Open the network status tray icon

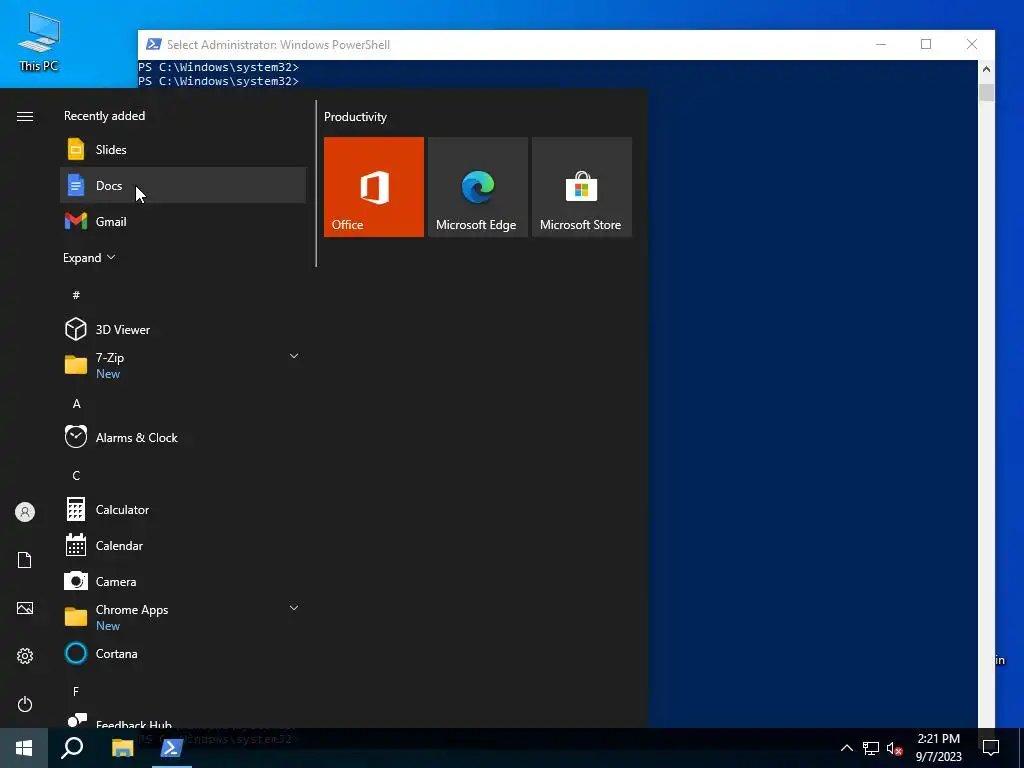(x=871, y=748)
